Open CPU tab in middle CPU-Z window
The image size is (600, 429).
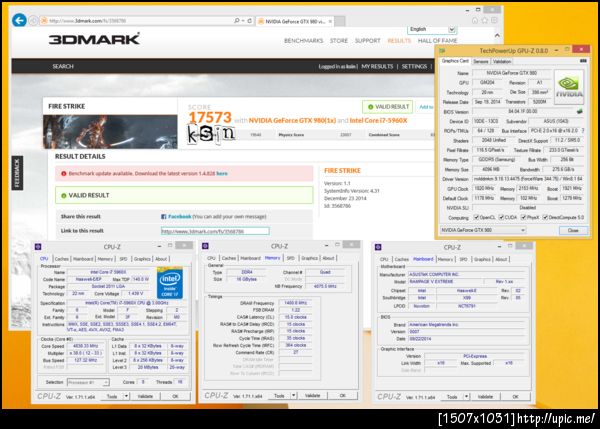pos(211,258)
